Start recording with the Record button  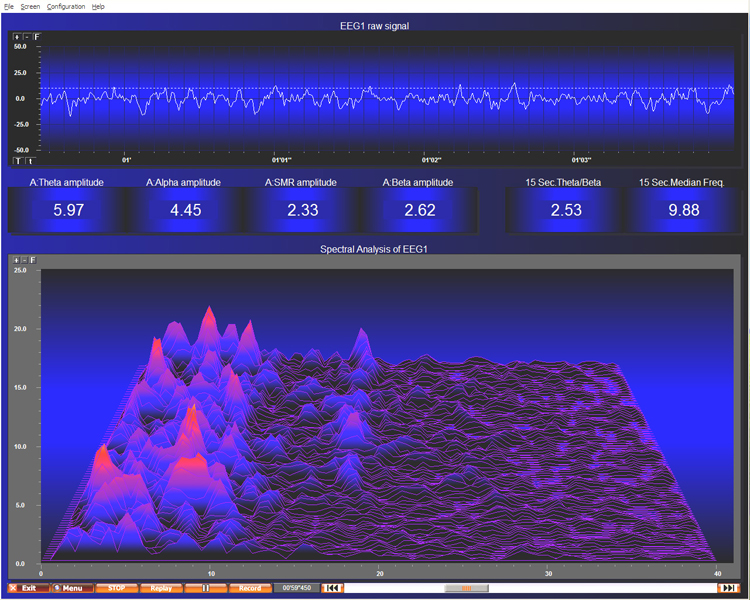pos(250,588)
